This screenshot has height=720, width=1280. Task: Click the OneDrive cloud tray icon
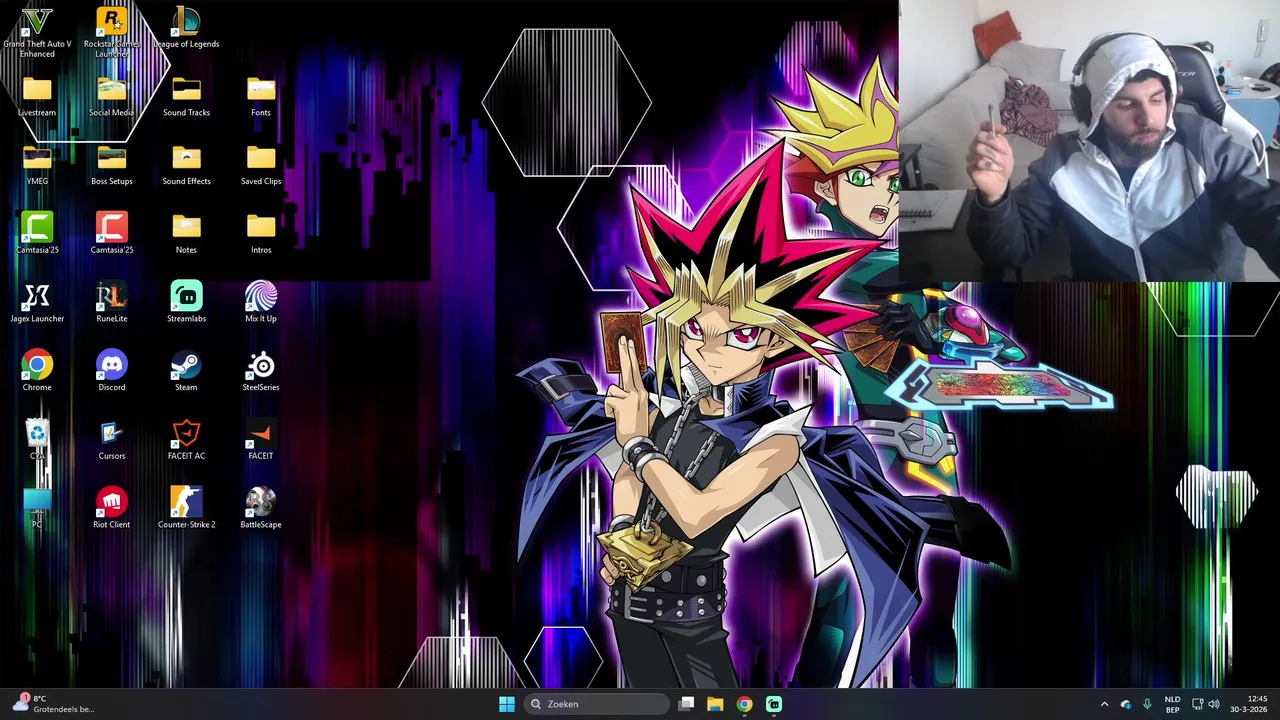click(1125, 704)
